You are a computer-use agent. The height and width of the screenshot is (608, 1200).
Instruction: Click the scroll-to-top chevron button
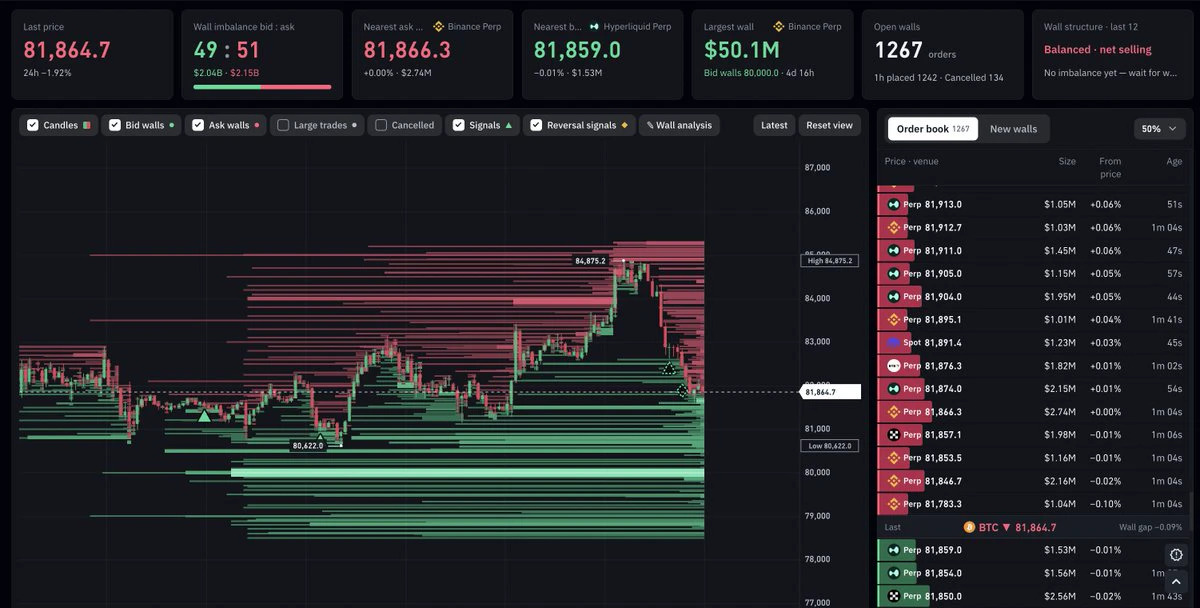(x=1176, y=581)
